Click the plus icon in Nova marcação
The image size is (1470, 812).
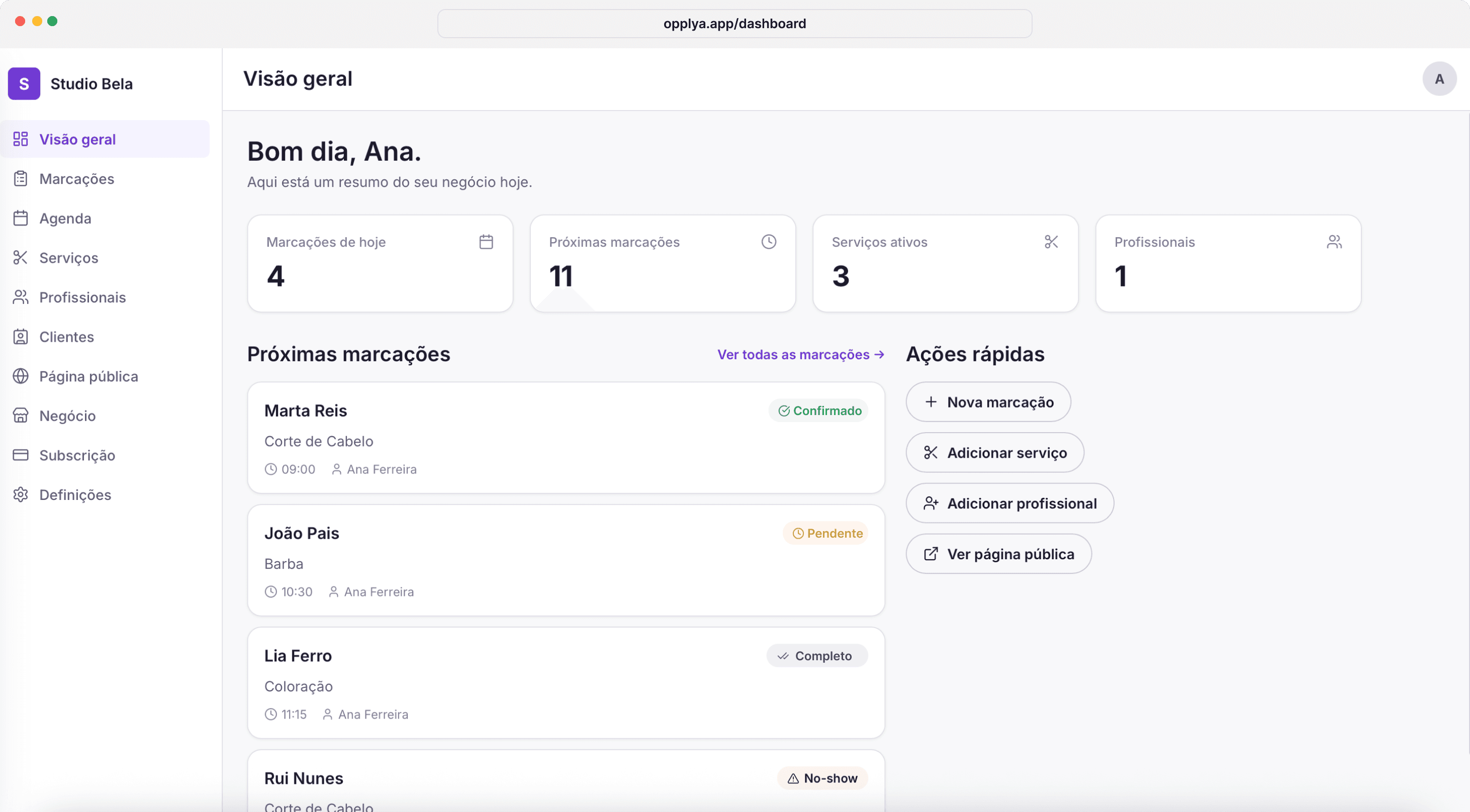pos(931,402)
